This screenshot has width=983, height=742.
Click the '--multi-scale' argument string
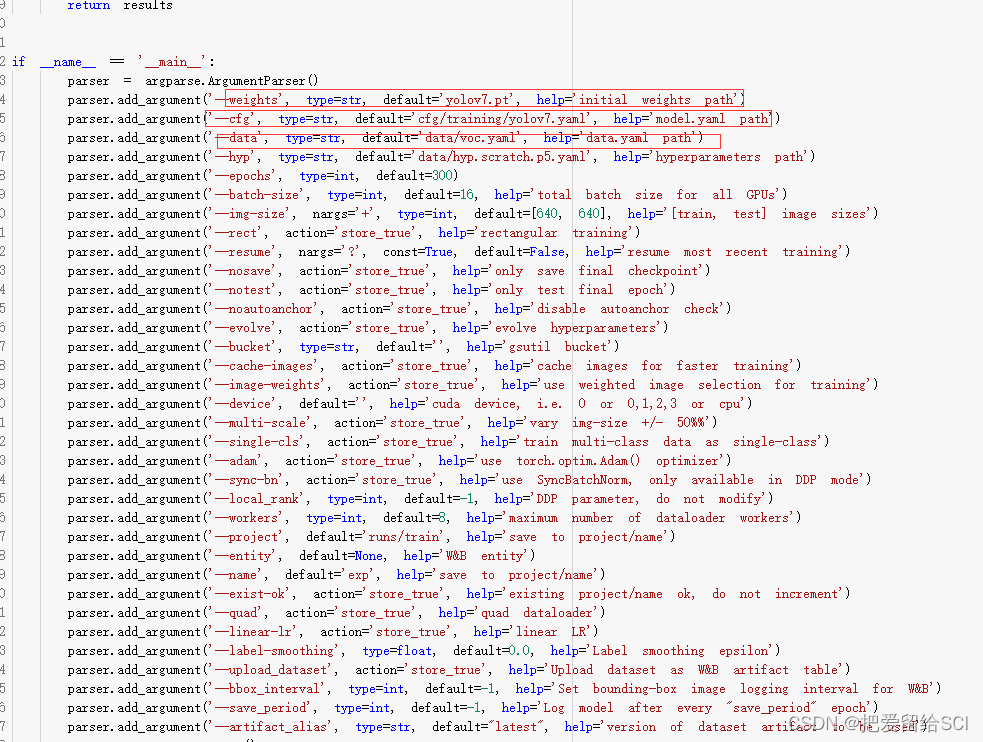coord(261,423)
